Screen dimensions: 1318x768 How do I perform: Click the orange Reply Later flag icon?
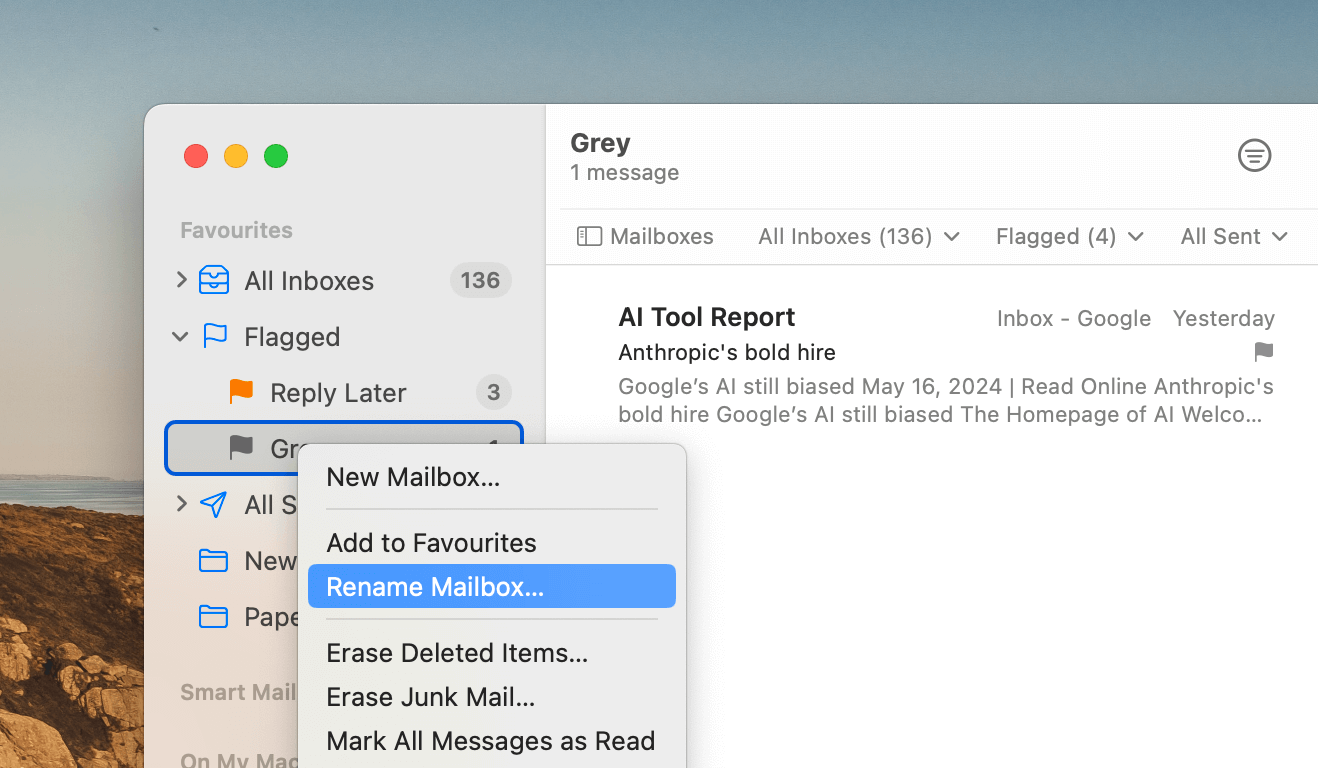point(241,392)
